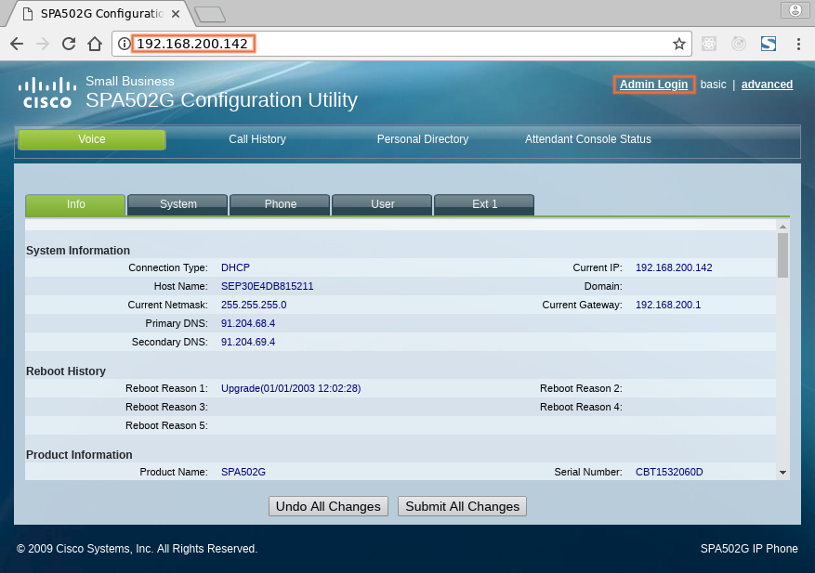This screenshot has height=573, width=815.
Task: Click the Product Information heading
Action: [x=79, y=455]
